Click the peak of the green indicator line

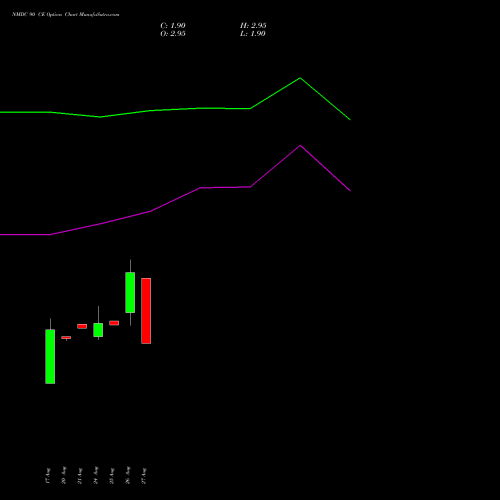(x=300, y=78)
